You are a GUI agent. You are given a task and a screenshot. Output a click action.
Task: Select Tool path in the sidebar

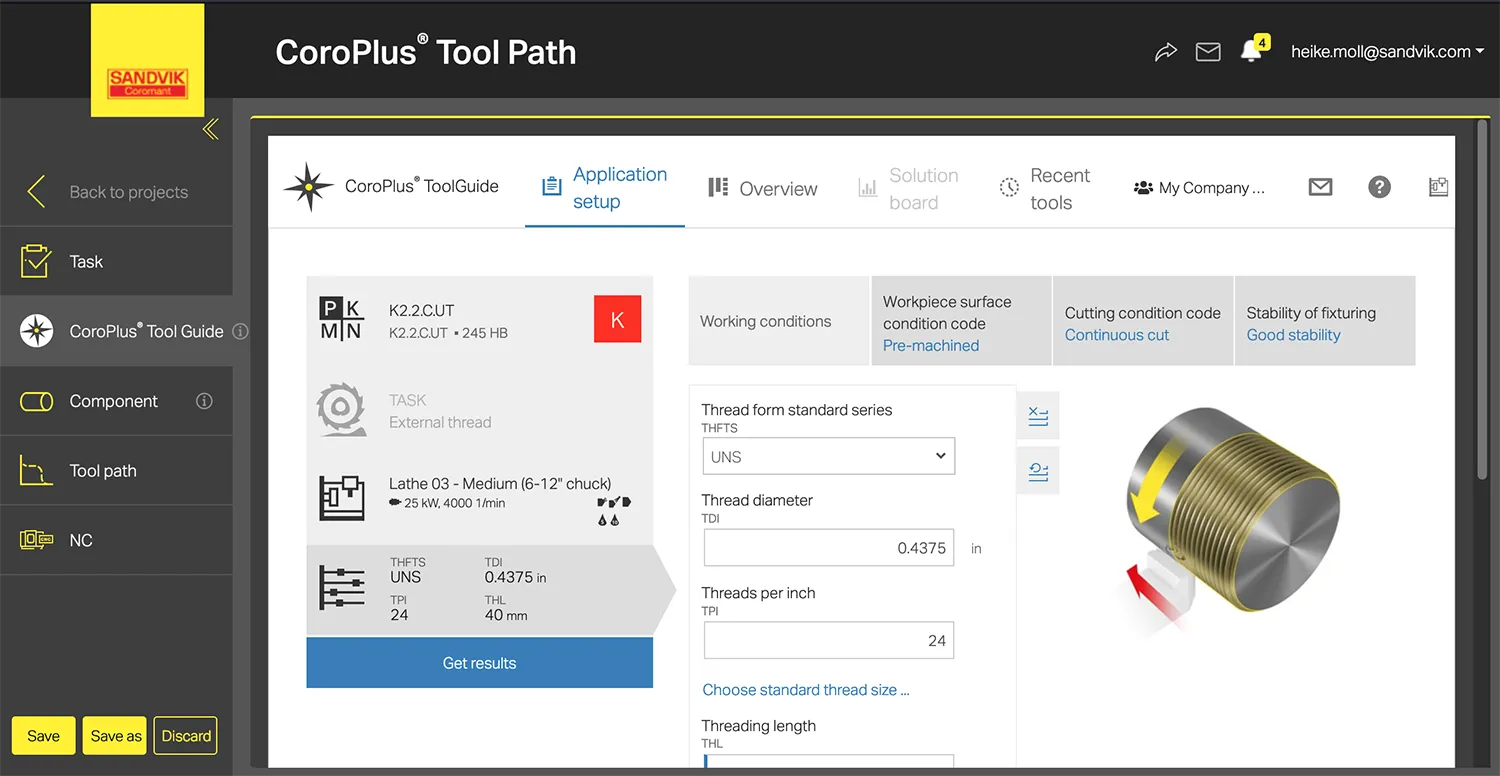[x=102, y=471]
